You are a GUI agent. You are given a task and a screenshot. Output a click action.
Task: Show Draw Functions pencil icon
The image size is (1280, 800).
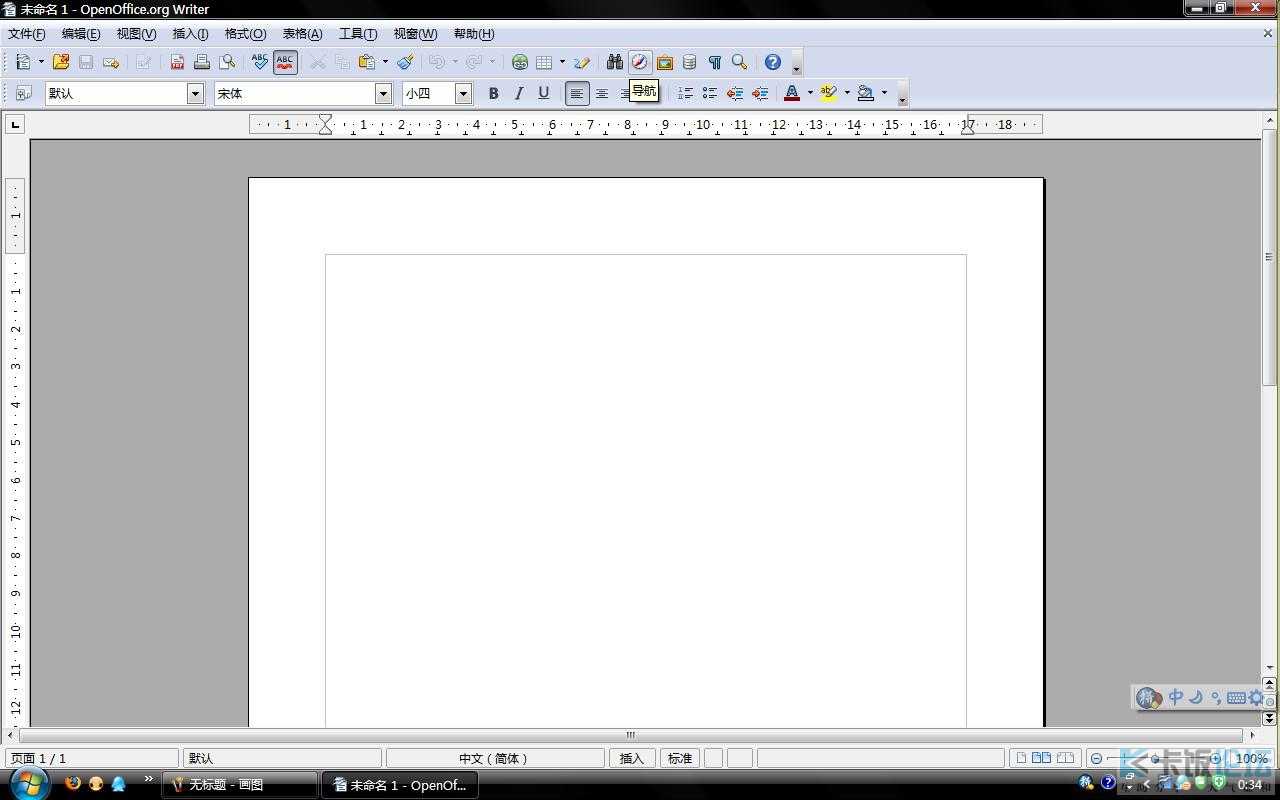(582, 62)
